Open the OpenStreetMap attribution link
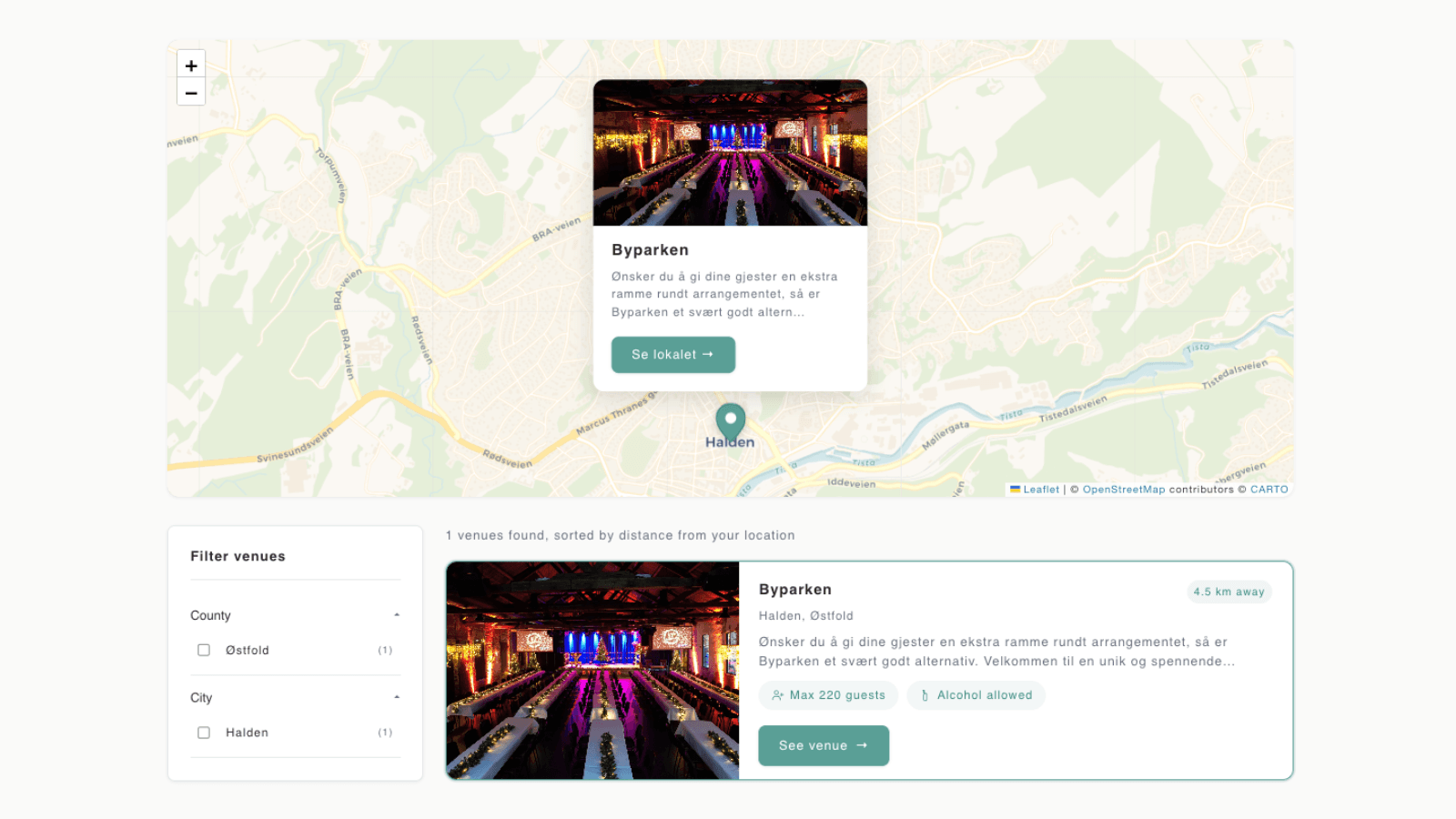This screenshot has width=1456, height=819. [x=1124, y=490]
